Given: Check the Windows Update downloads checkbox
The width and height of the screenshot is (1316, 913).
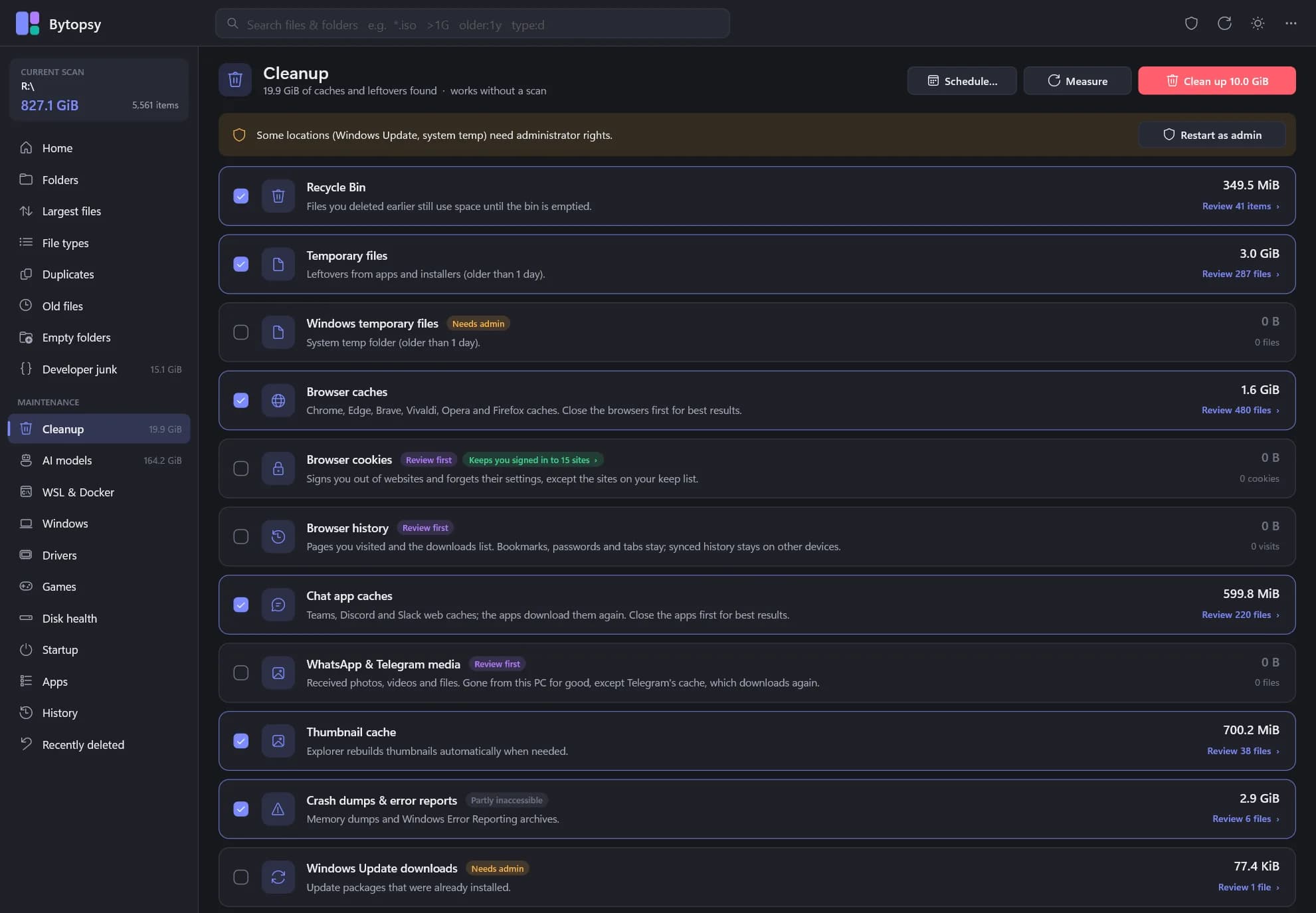Looking at the screenshot, I should click(241, 877).
